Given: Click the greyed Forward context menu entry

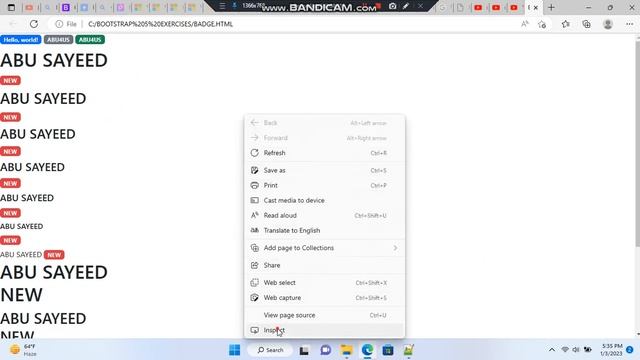Looking at the screenshot, I should click(324, 138).
